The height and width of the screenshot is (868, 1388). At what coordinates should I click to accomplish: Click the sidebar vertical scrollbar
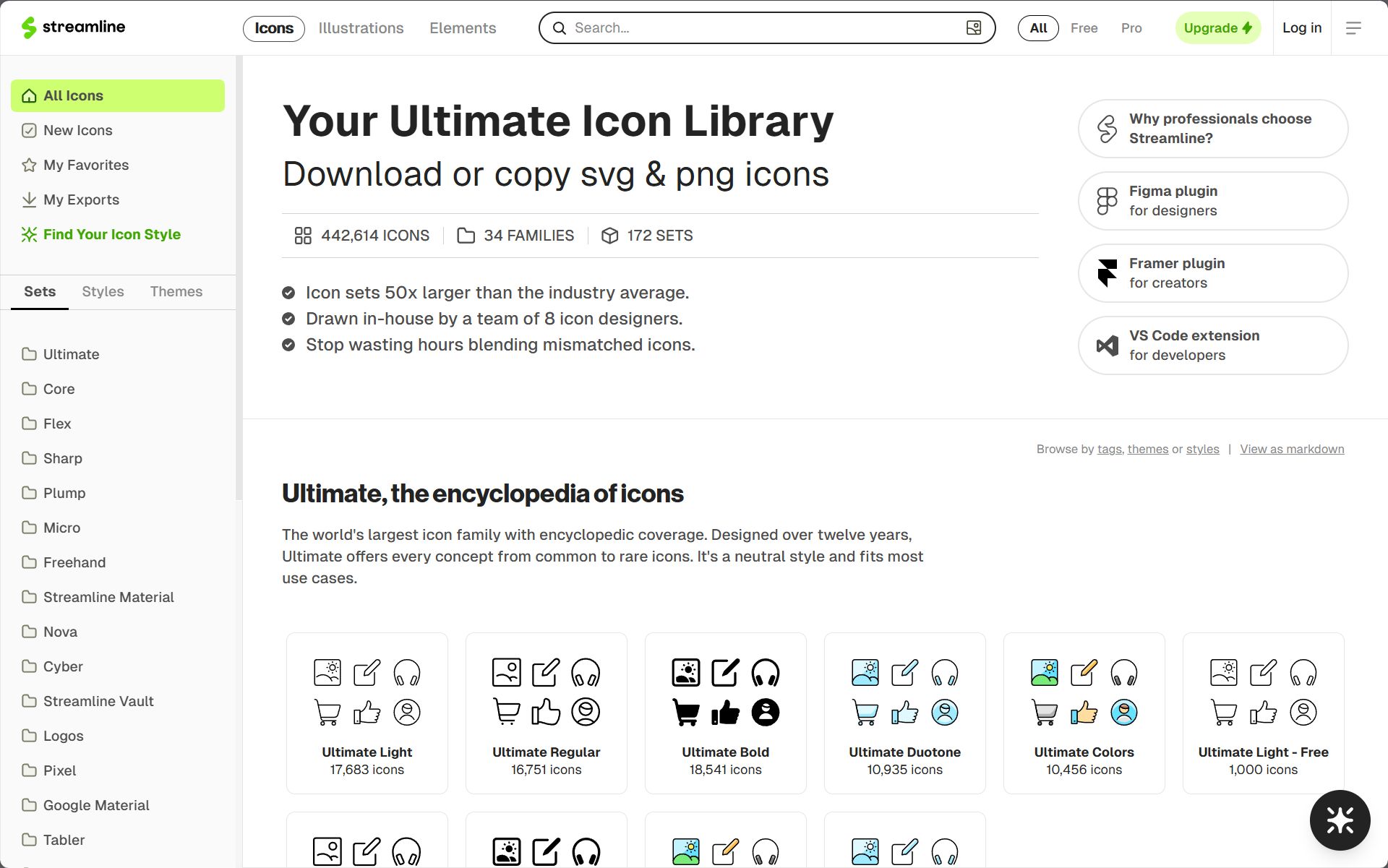239,278
